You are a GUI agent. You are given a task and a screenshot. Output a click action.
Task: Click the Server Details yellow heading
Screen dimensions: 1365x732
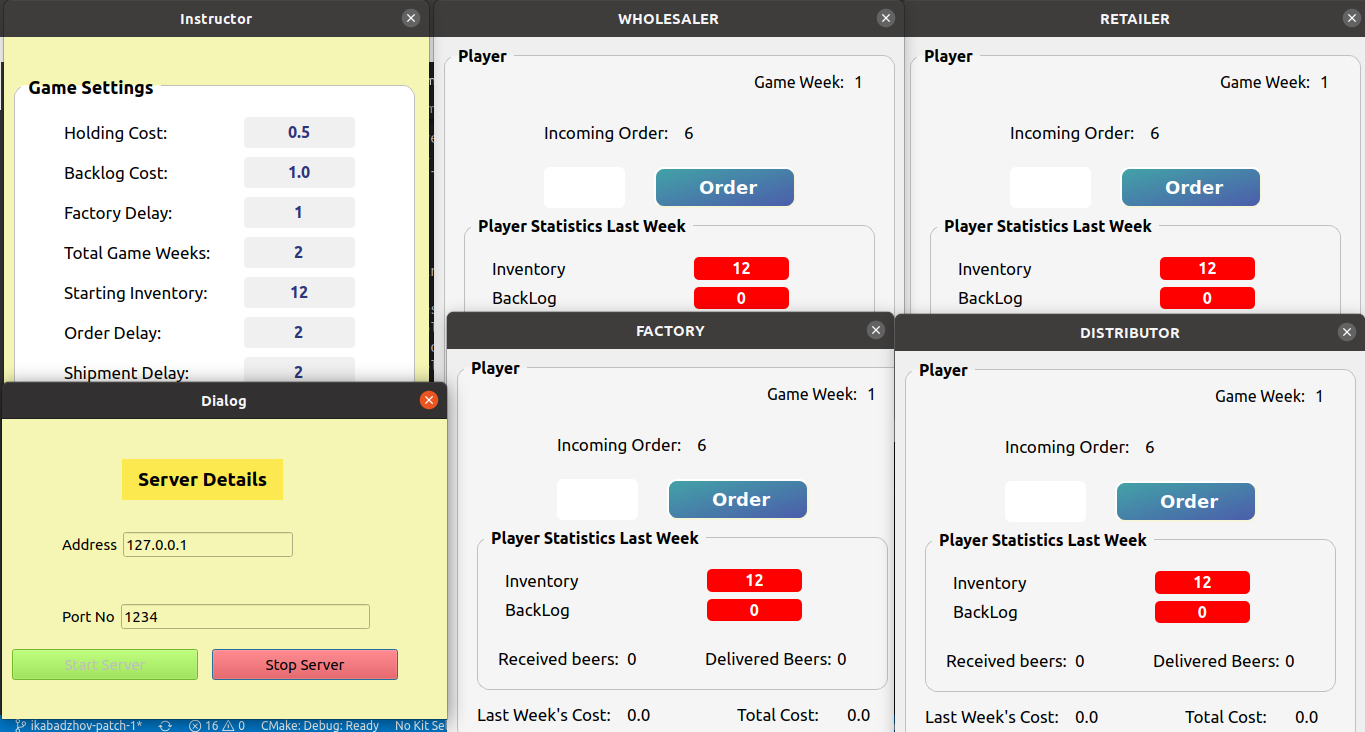click(202, 479)
